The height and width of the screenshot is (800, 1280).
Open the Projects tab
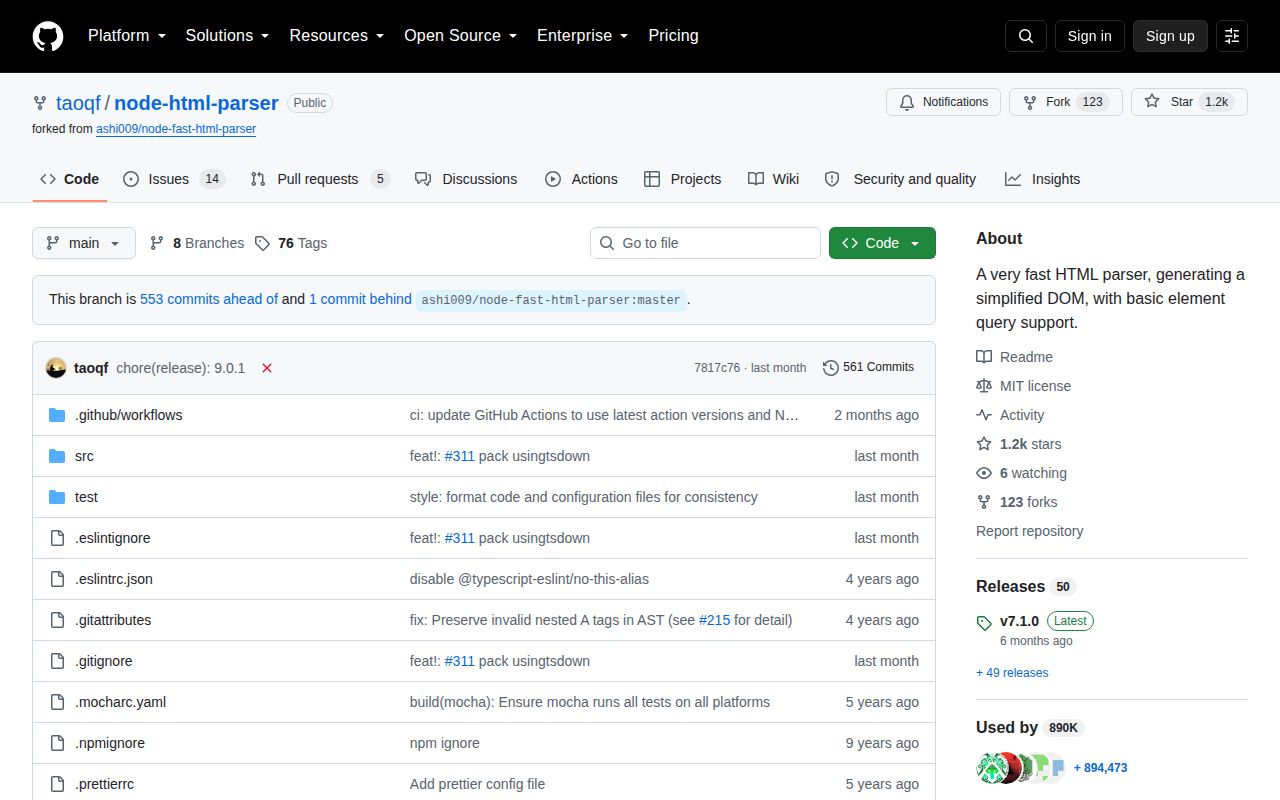[682, 179]
